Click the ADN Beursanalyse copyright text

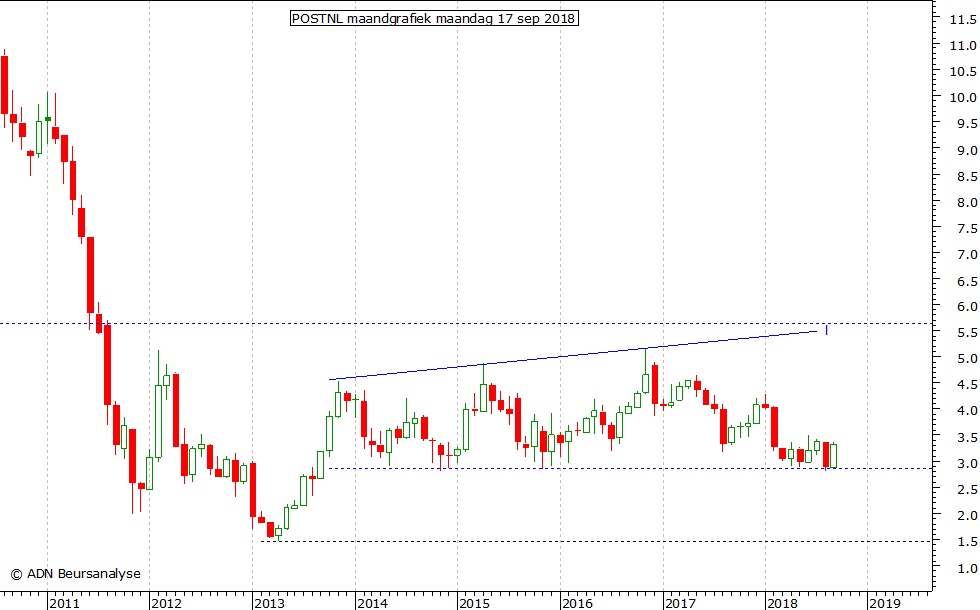[x=76, y=574]
